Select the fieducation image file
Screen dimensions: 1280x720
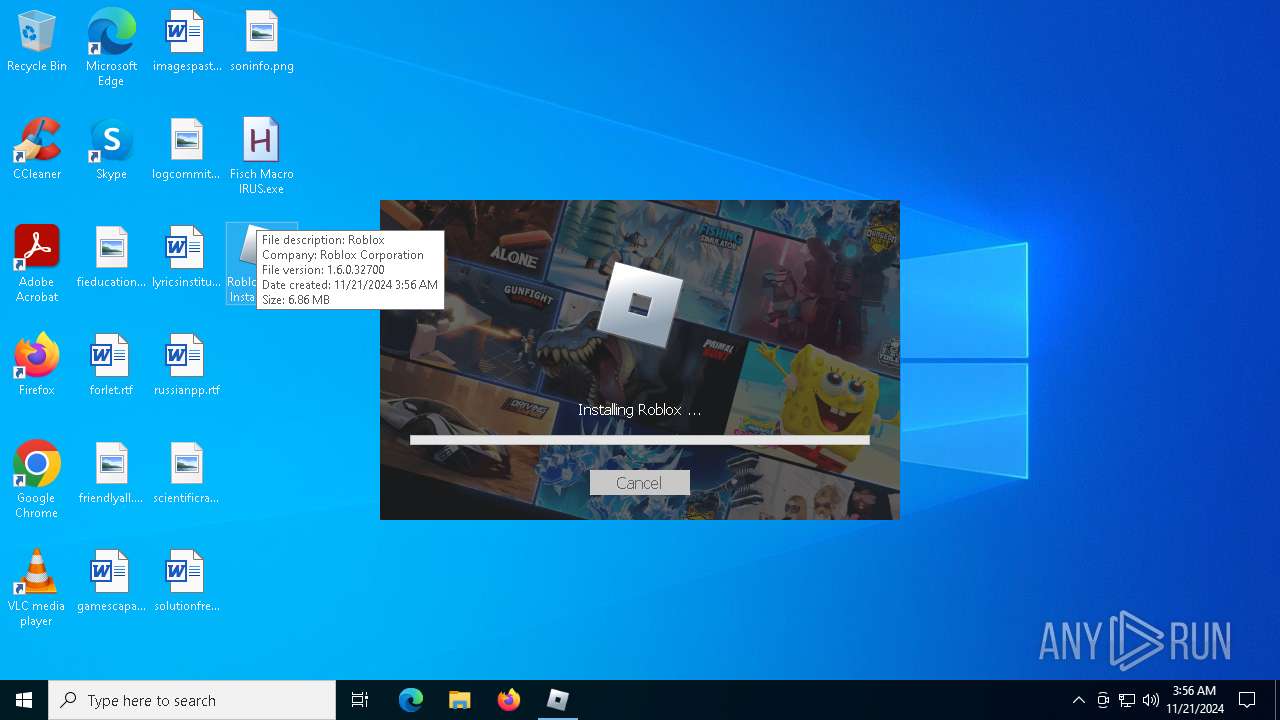click(111, 257)
